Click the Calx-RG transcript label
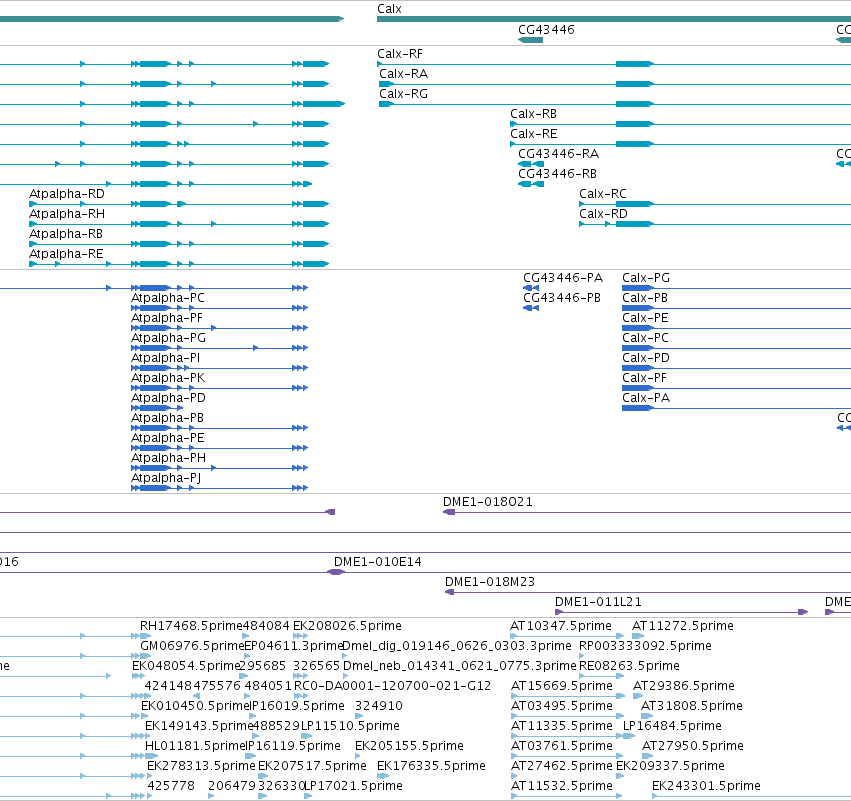 pos(403,94)
